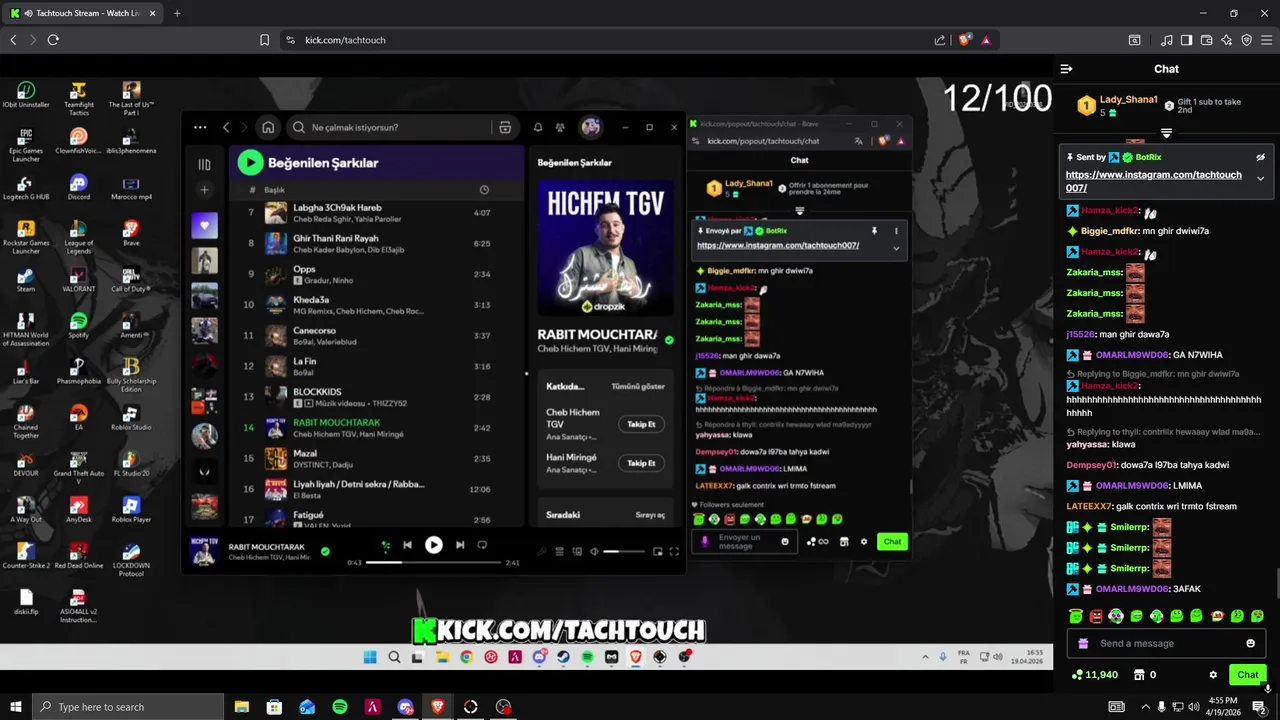The height and width of the screenshot is (720, 1280).
Task: Expand the sub gift leaderboard chevron
Action: click(x=1166, y=133)
